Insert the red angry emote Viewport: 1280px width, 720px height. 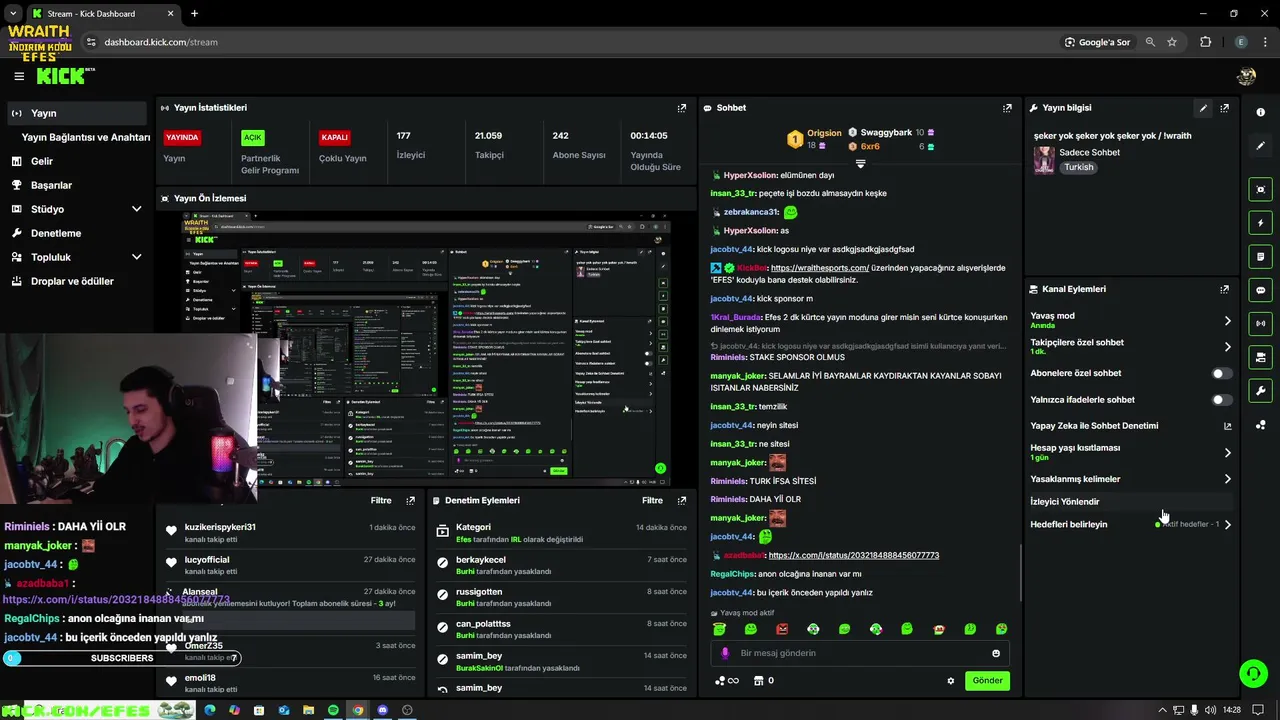click(782, 629)
